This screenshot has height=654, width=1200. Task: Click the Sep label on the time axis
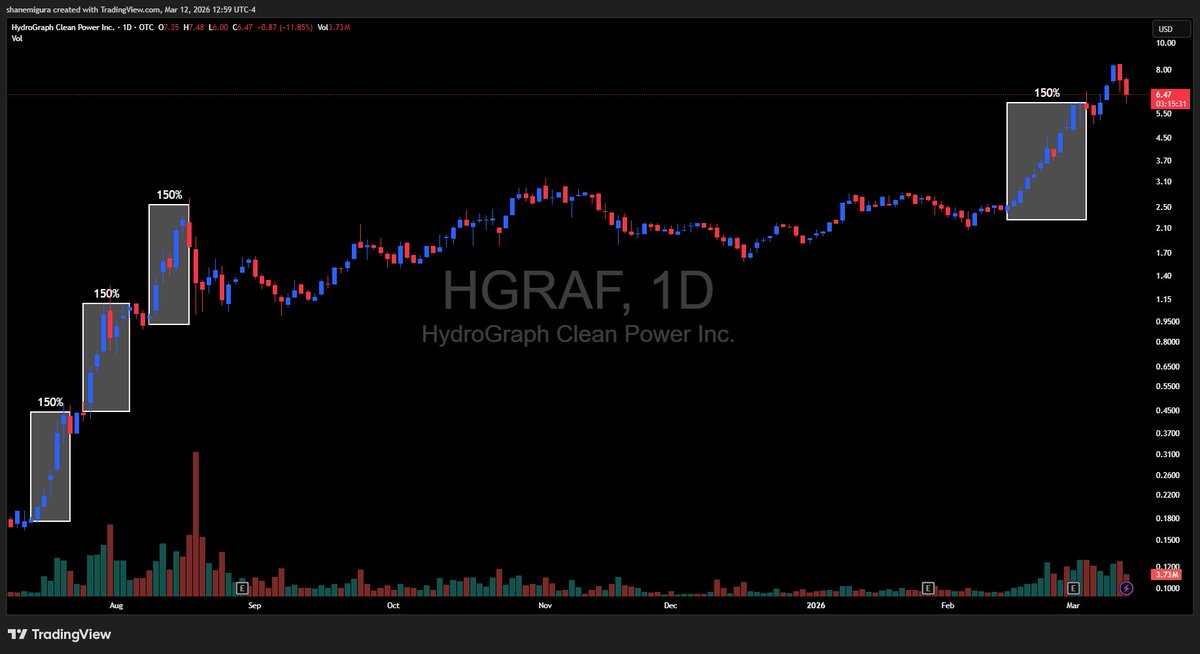[x=254, y=605]
